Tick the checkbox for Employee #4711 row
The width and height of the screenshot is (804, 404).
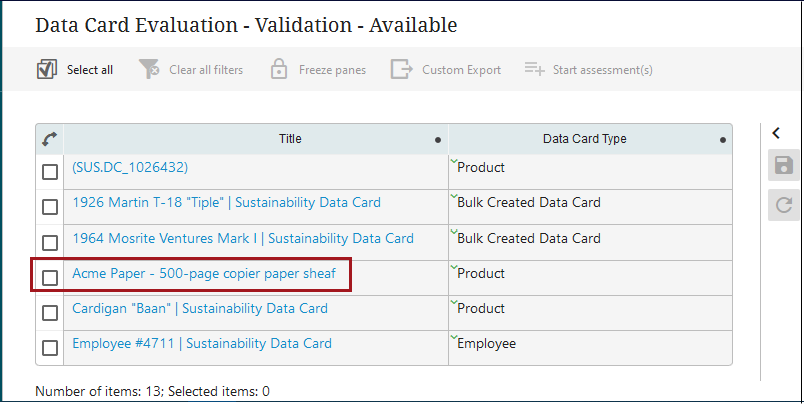point(50,348)
